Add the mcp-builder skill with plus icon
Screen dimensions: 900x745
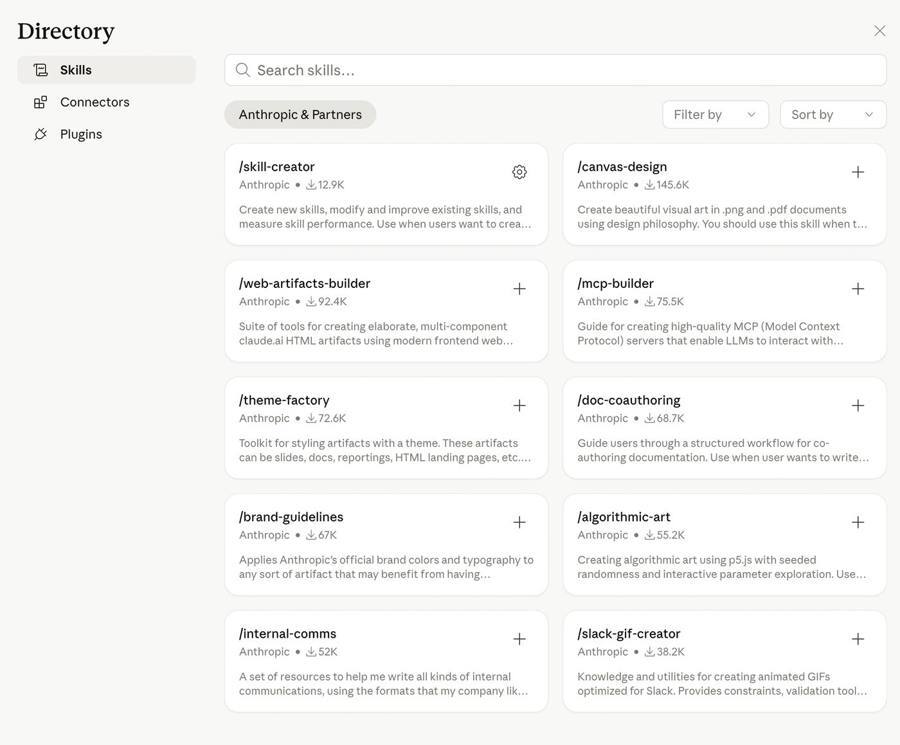858,289
